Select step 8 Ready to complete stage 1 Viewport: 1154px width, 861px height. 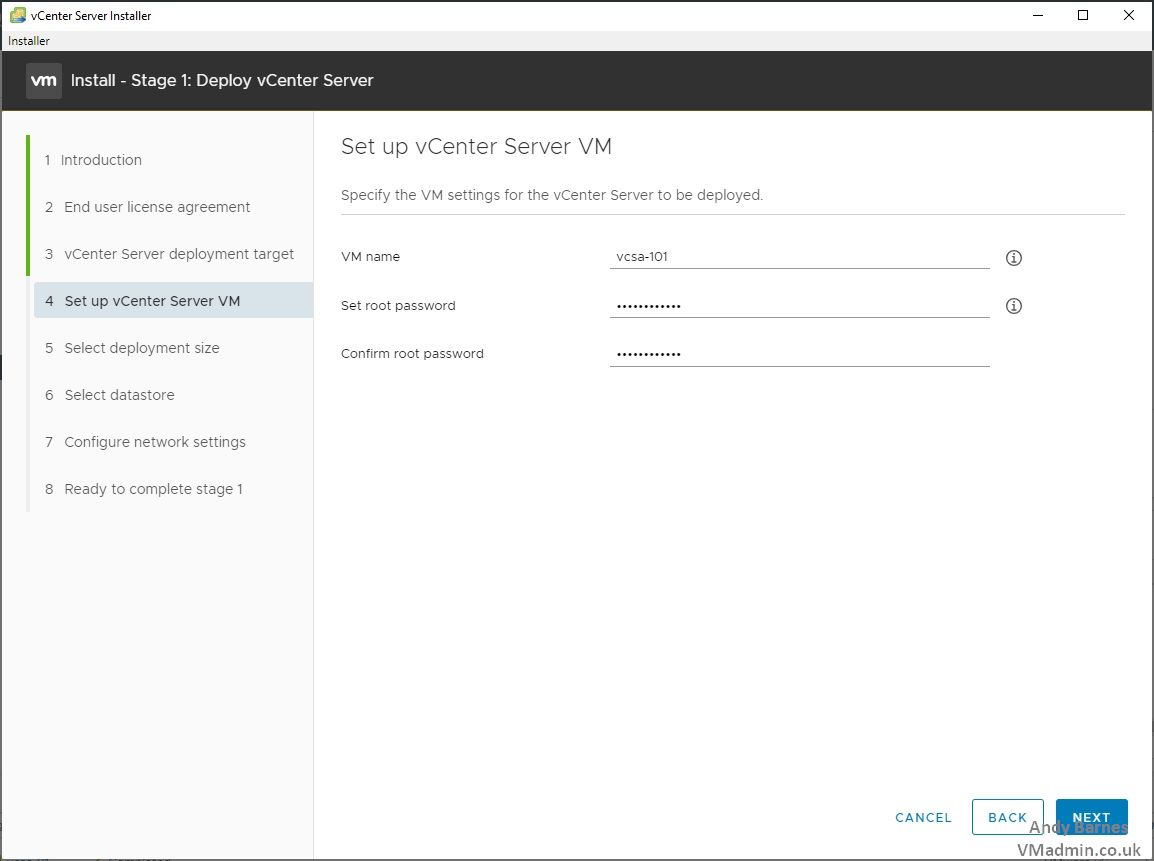[x=144, y=489]
